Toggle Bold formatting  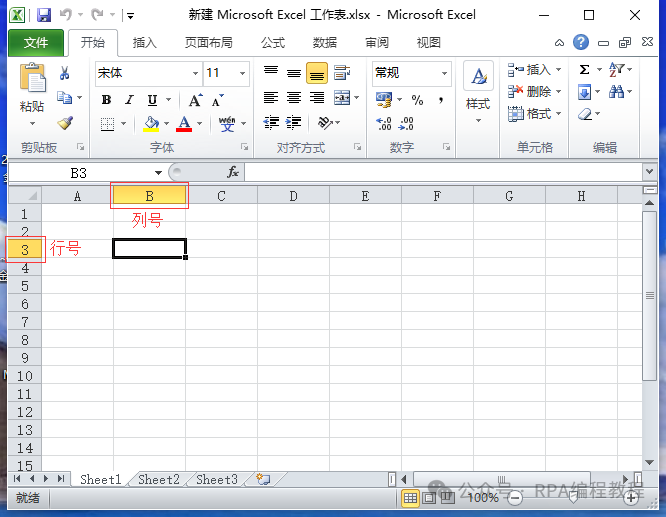point(107,100)
